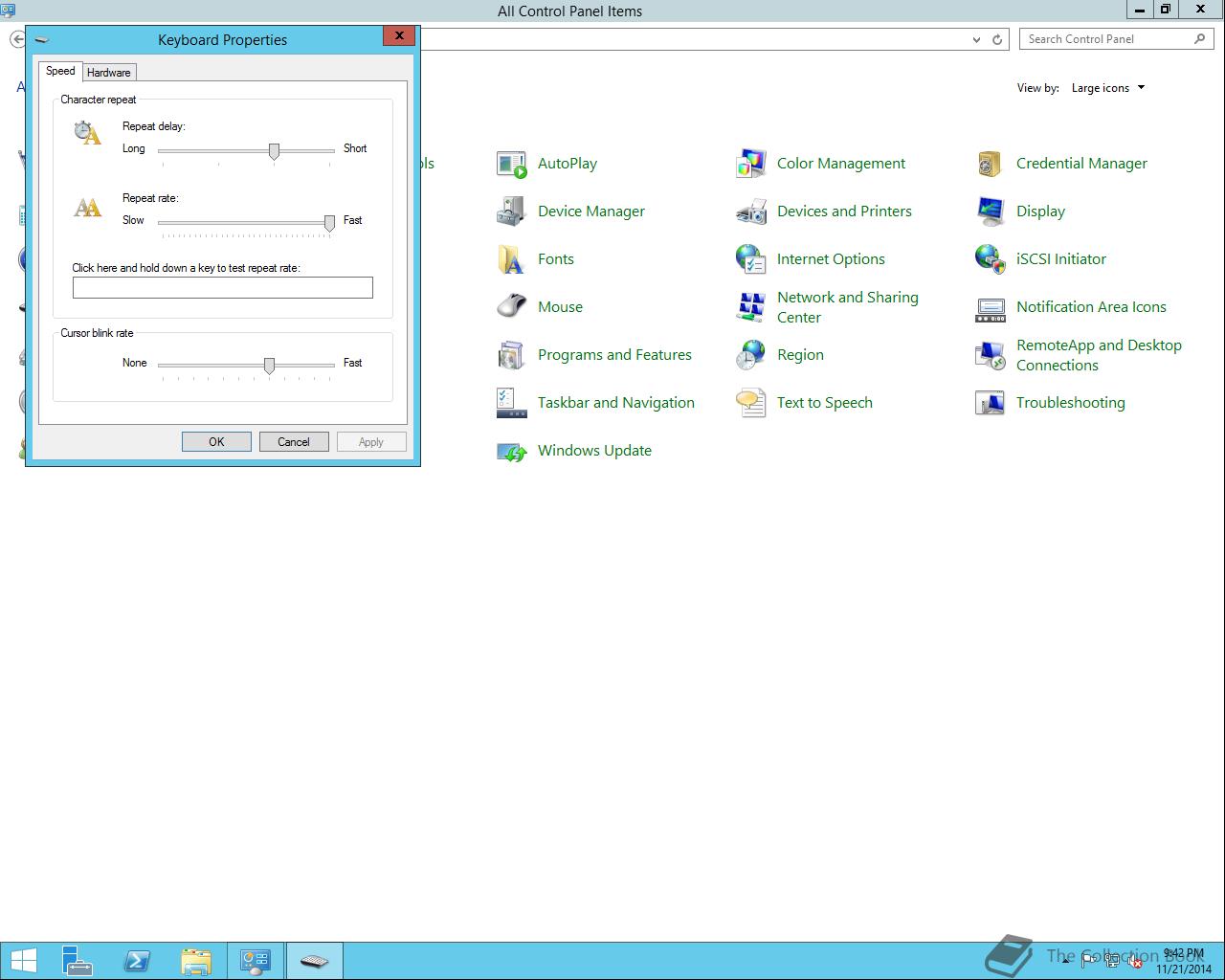Open the Display link text
This screenshot has width=1225, height=980.
point(1040,212)
